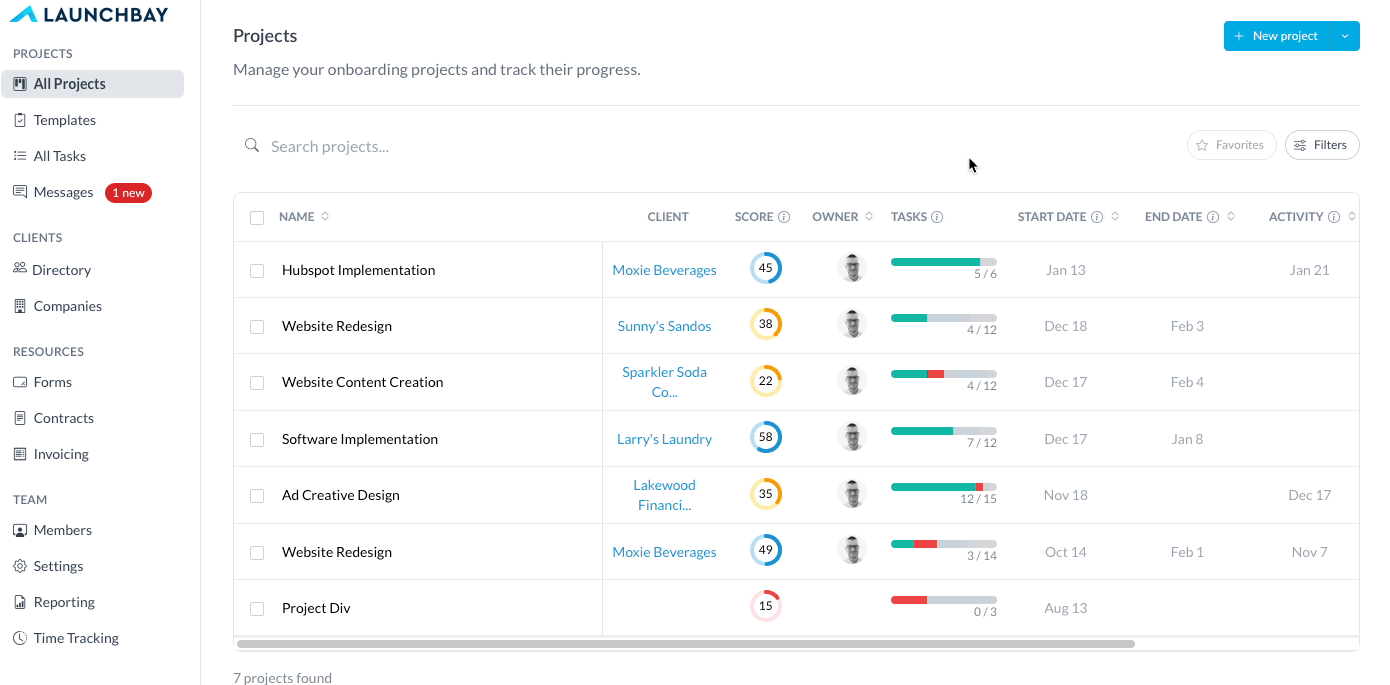The width and height of the screenshot is (1390, 685).
Task: Check the Ad Creative Design checkbox
Action: click(257, 496)
